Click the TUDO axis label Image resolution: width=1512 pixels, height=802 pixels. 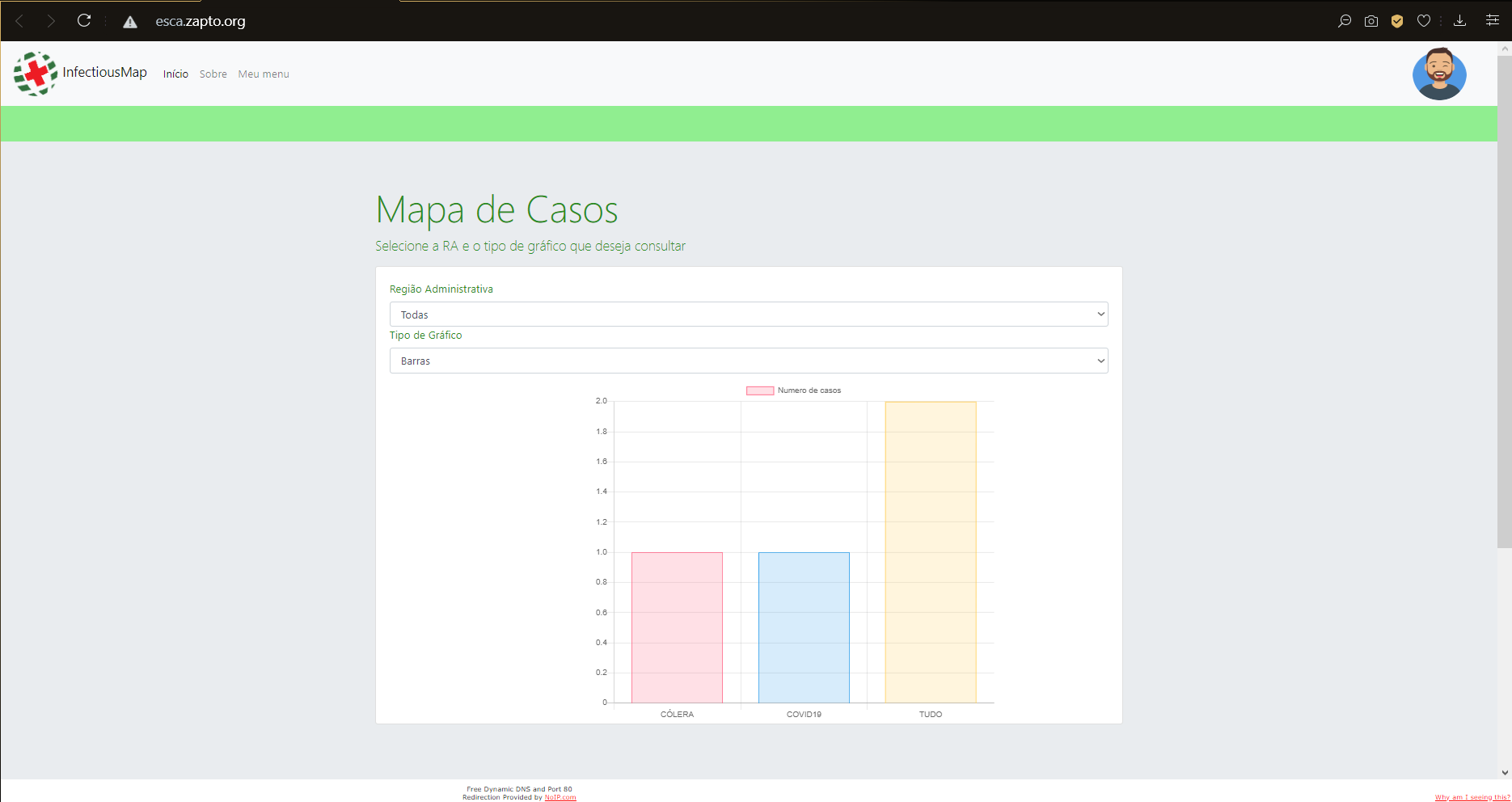click(x=931, y=715)
